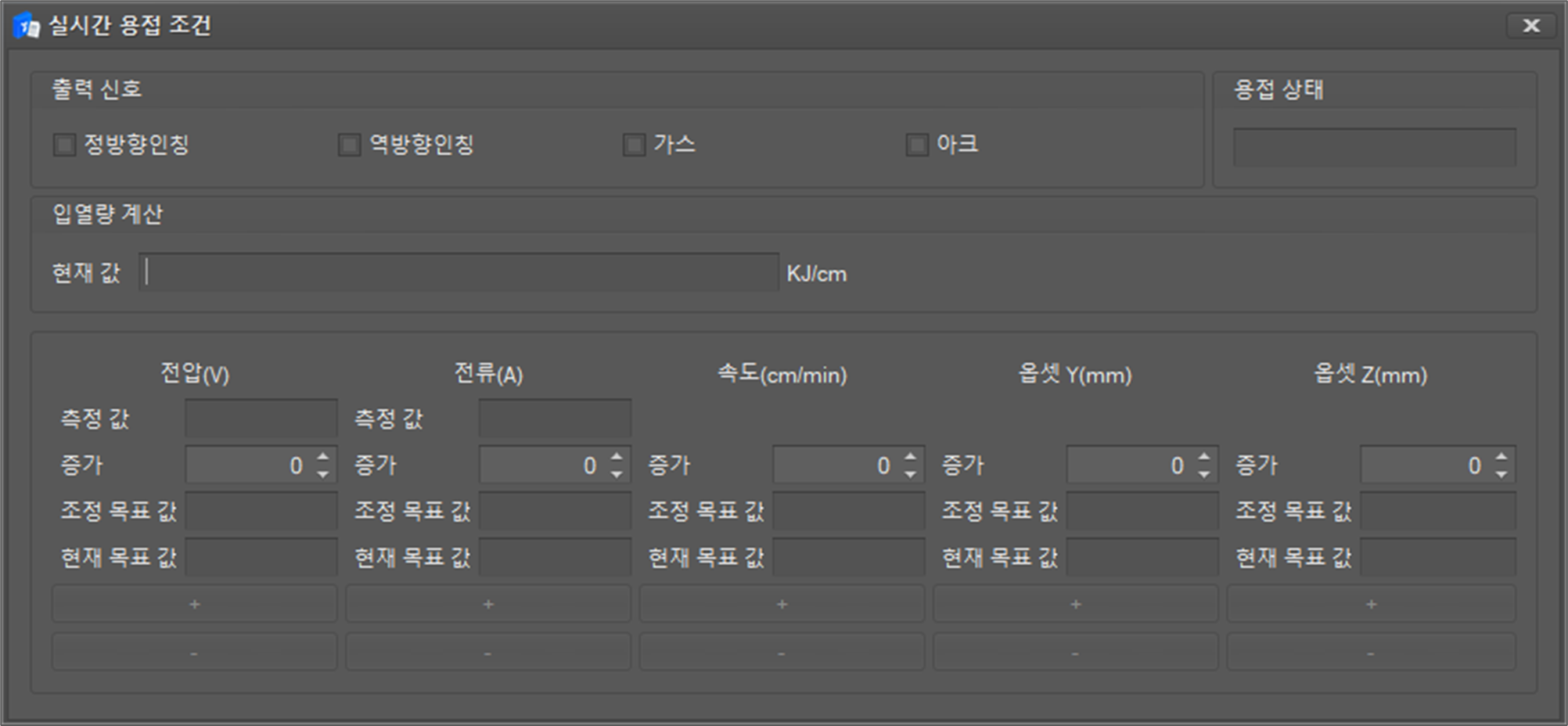The width and height of the screenshot is (1568, 726).
Task: Click the 현재 값 heat input field
Action: [459, 272]
